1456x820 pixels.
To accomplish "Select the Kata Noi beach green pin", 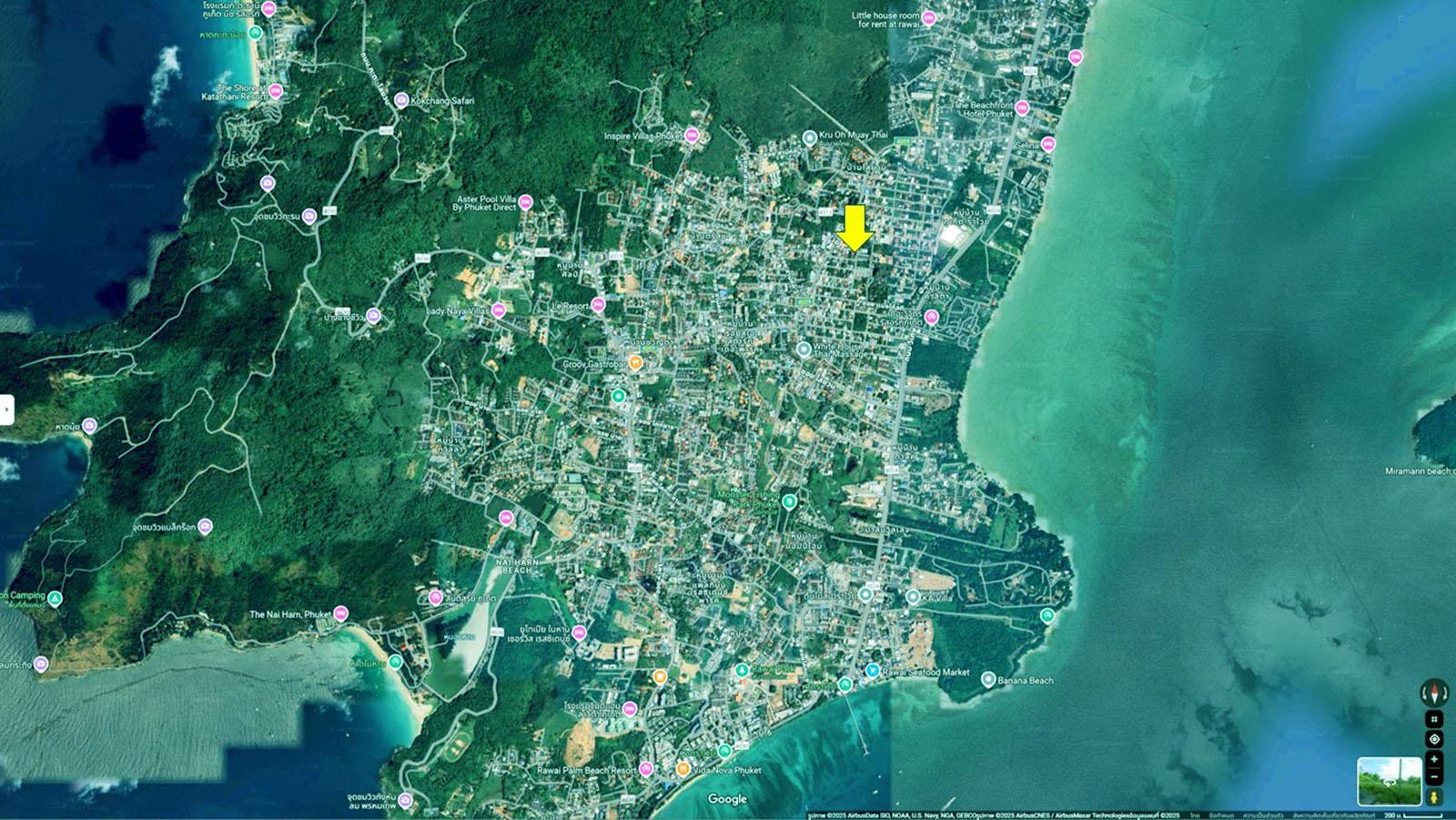I will (x=257, y=33).
